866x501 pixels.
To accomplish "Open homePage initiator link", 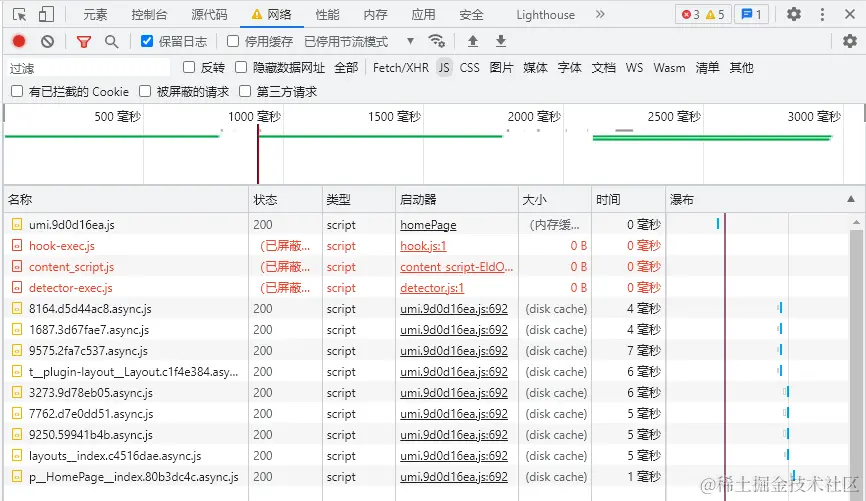I will tap(428, 225).
